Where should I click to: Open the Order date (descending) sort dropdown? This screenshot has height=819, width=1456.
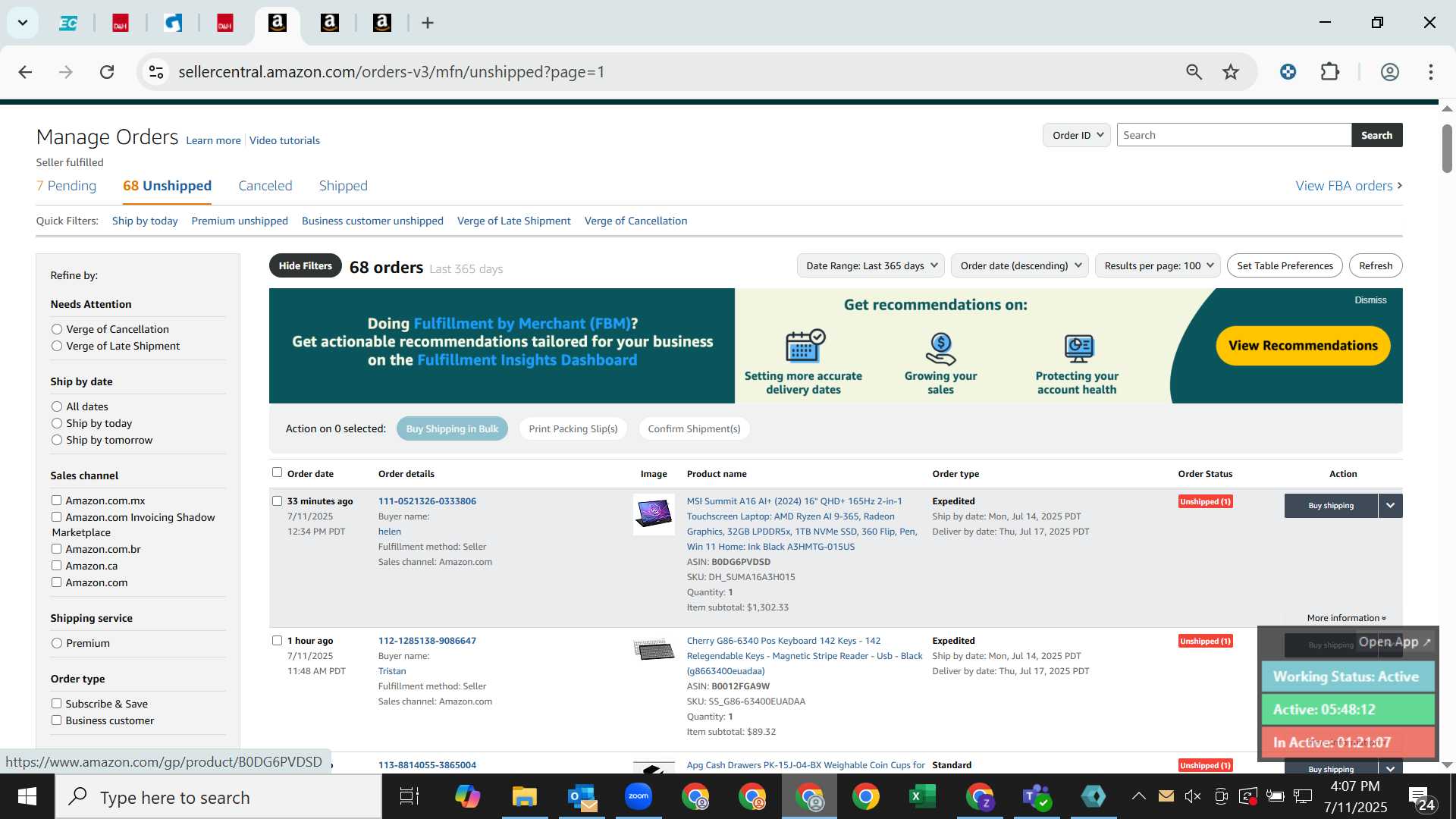point(1020,265)
